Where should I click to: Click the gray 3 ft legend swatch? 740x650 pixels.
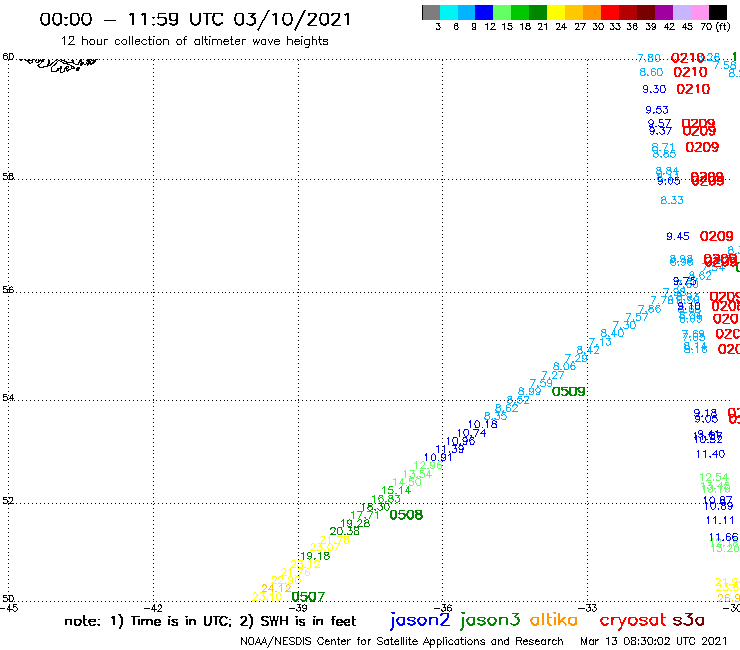431,12
